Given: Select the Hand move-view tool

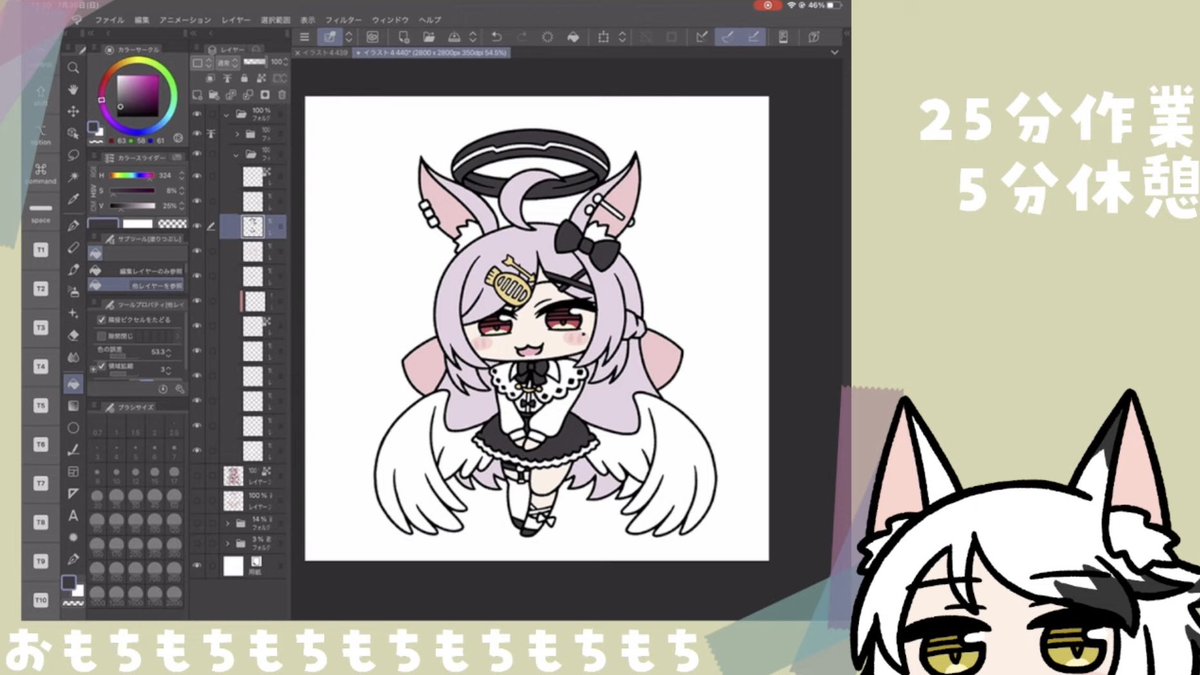Looking at the screenshot, I should pos(73,89).
